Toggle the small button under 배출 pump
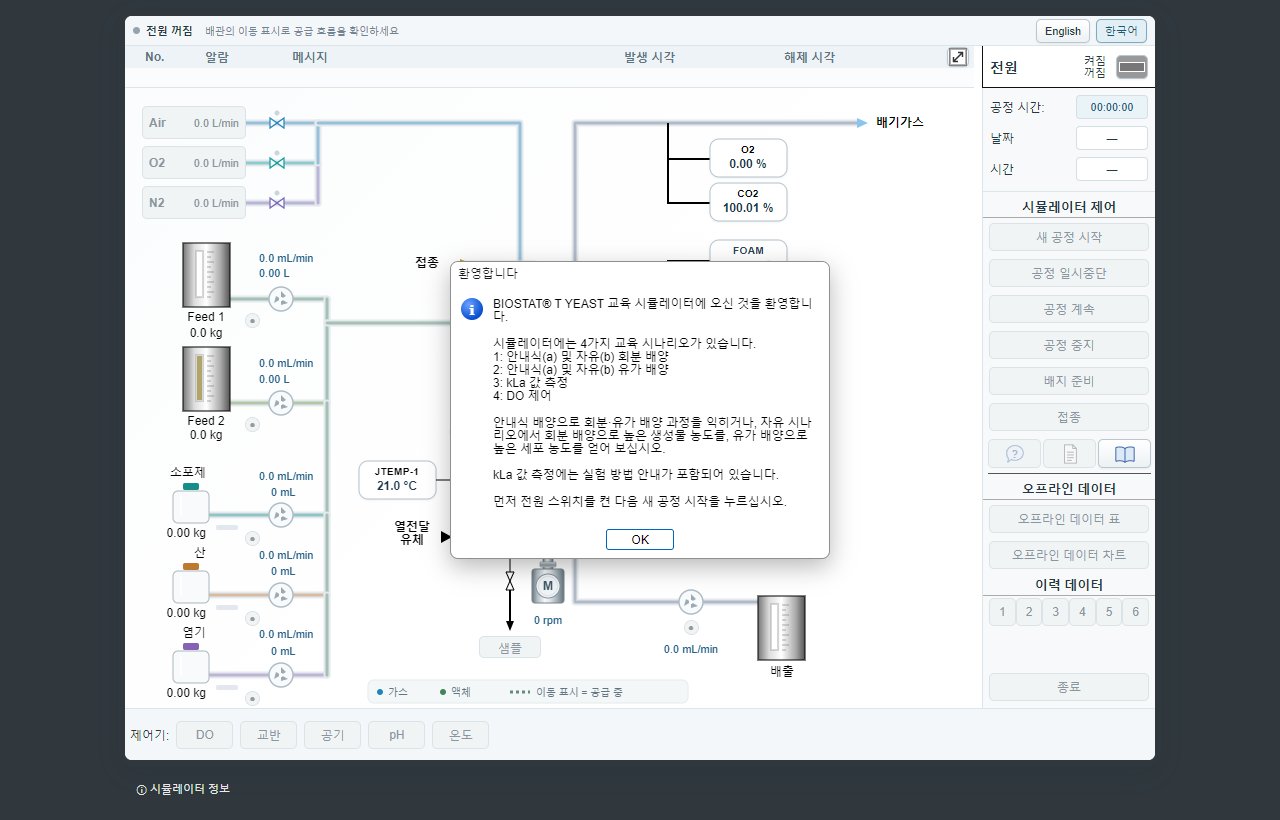 (x=691, y=628)
